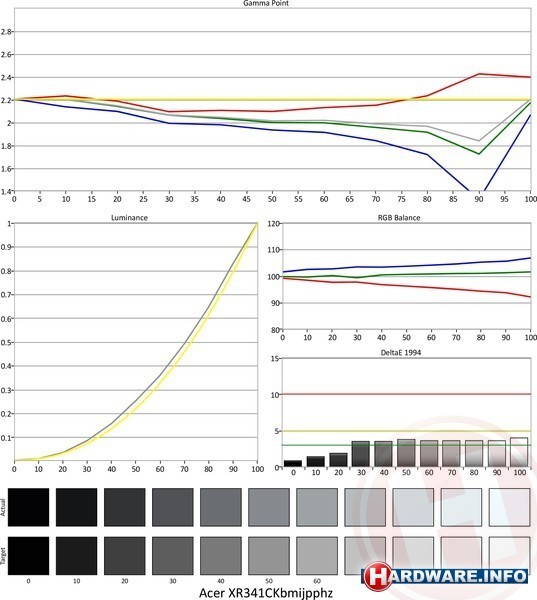
Task: Click the DeltaE bar for 30
Action: [x=361, y=454]
